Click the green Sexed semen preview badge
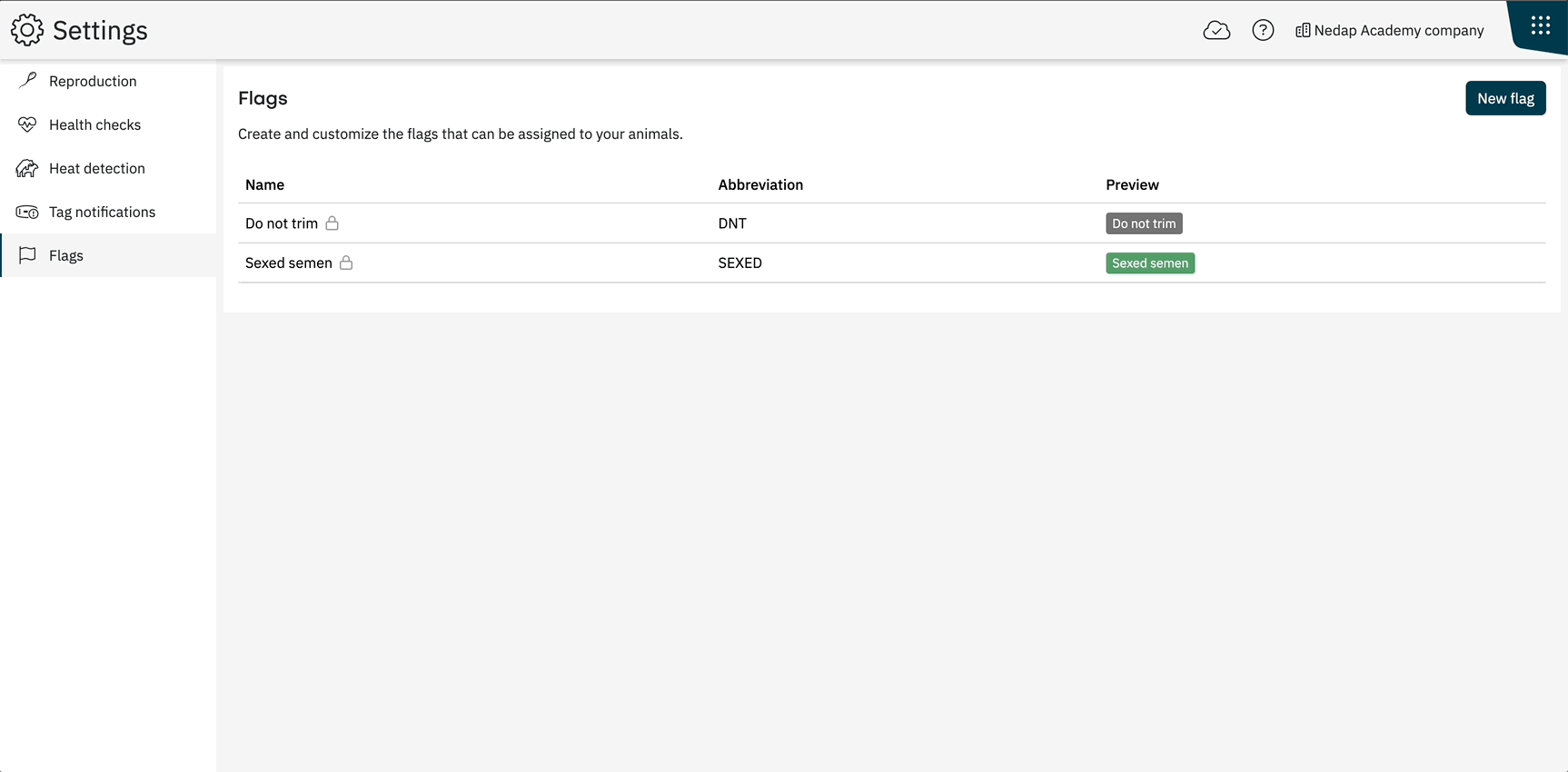 pos(1150,263)
